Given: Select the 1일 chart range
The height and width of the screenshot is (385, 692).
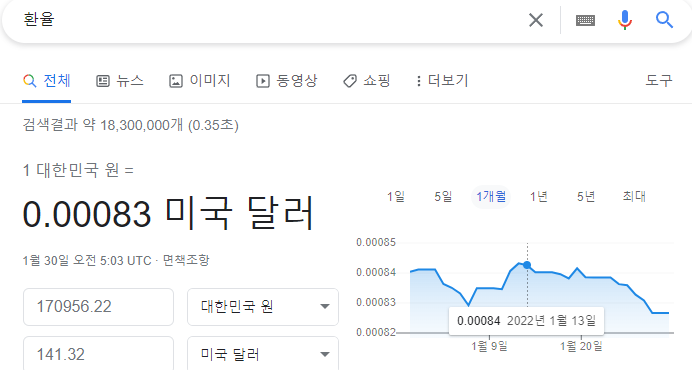Looking at the screenshot, I should pos(396,196).
